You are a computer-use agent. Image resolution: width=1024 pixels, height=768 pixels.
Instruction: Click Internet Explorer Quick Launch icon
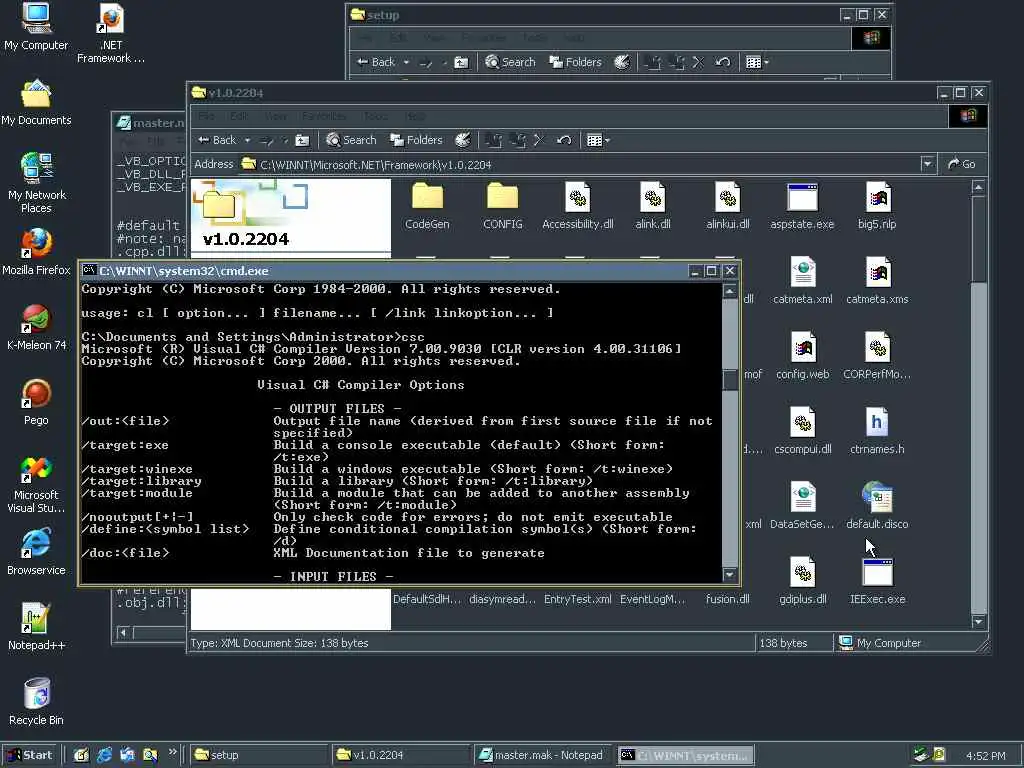click(x=104, y=756)
